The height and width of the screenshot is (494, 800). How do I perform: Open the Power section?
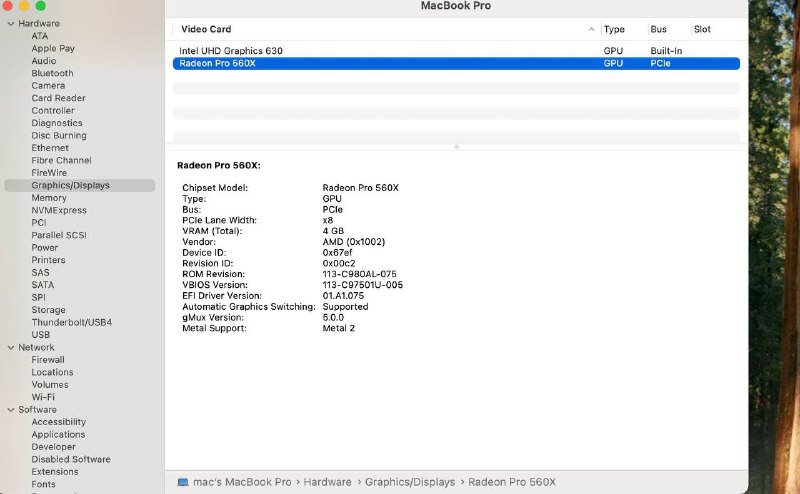pyautogui.click(x=44, y=248)
